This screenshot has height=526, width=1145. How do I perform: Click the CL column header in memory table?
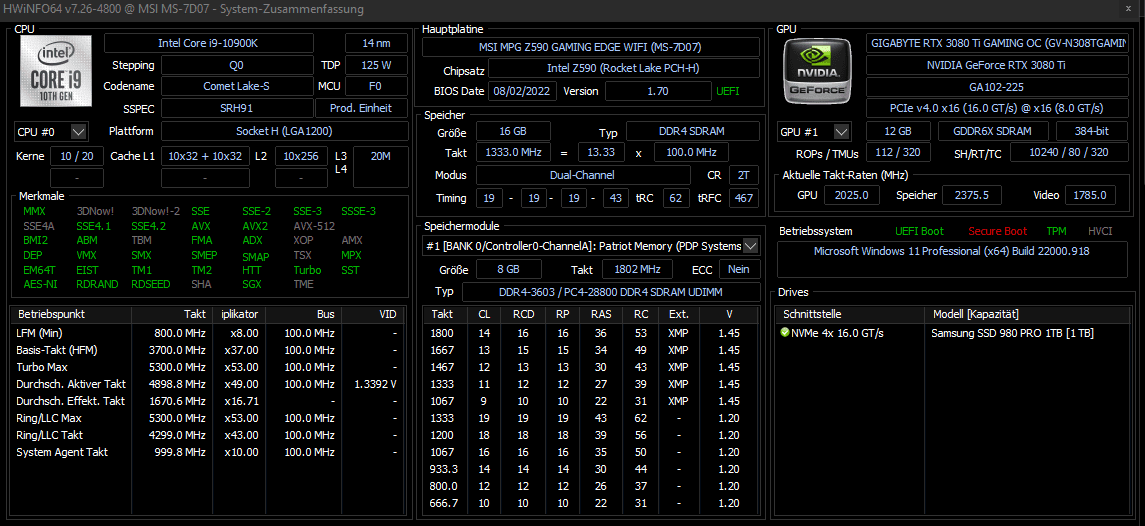click(x=484, y=314)
